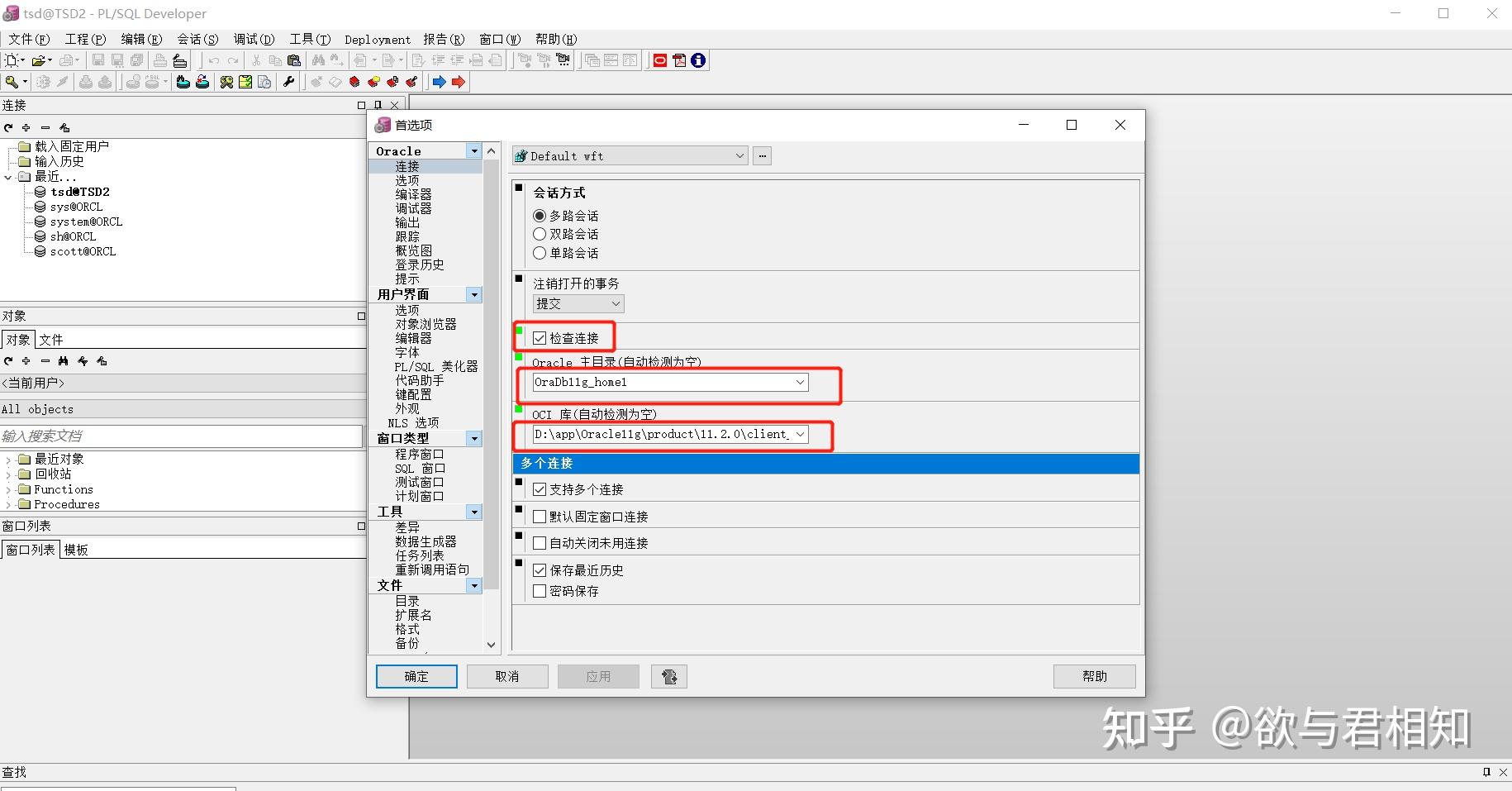Image resolution: width=1512 pixels, height=791 pixels.
Task: Click the preferences tree scroll-down arrow
Action: coord(492,645)
